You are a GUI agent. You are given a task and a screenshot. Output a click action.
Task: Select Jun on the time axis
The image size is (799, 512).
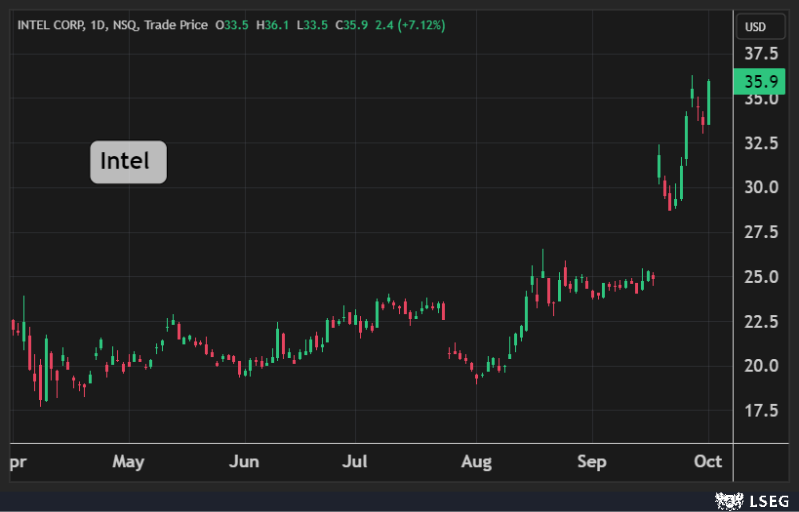point(244,462)
